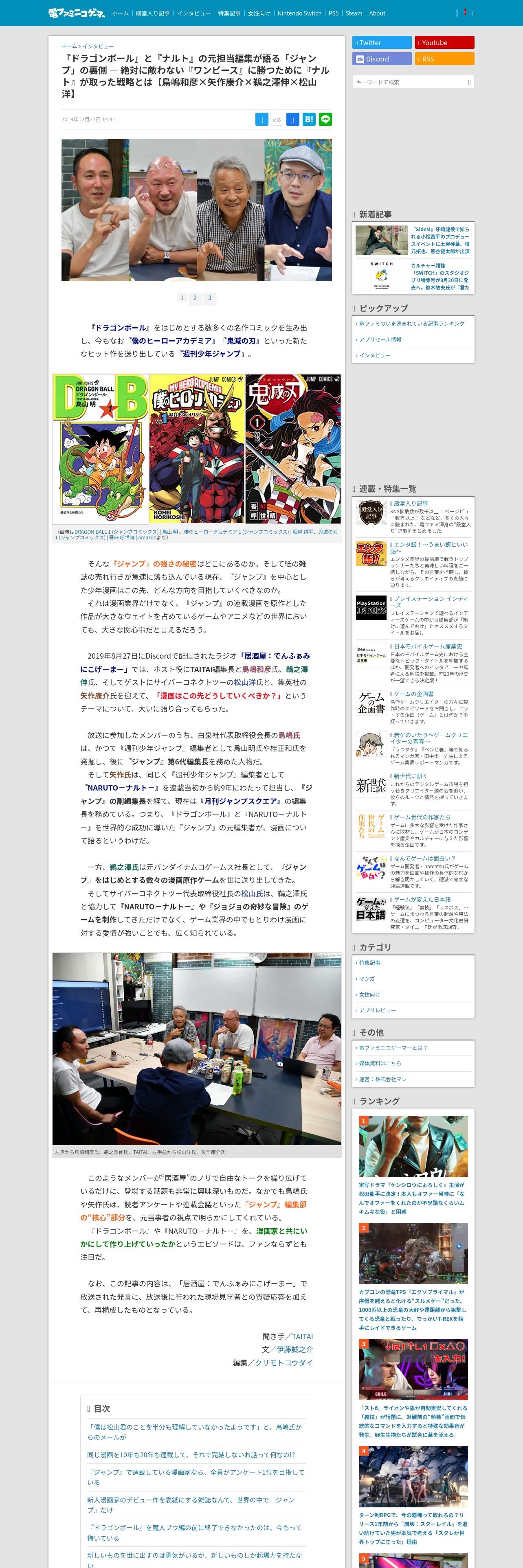
Task: Click インタビュー breadcrumb link
Action: tap(98, 46)
